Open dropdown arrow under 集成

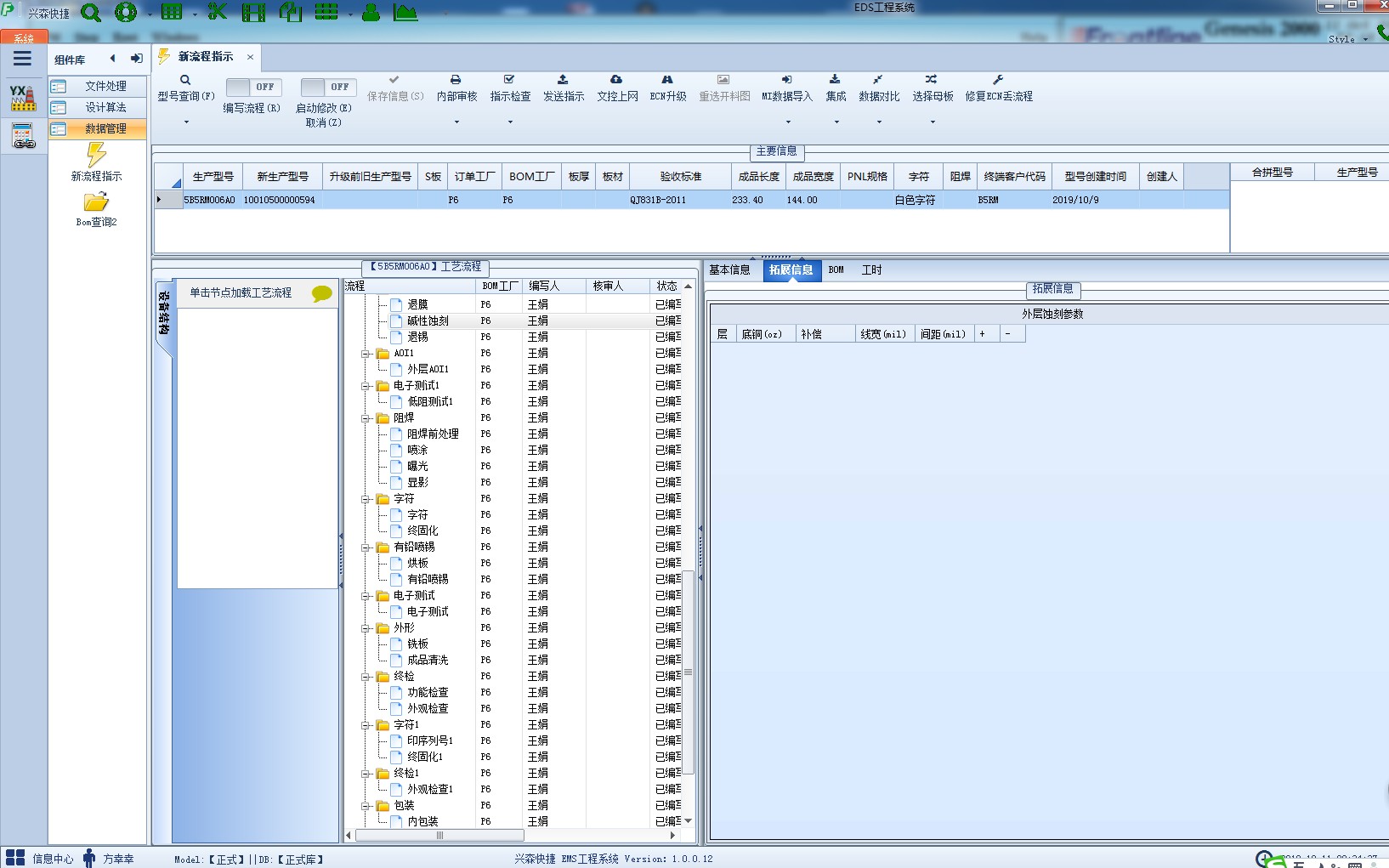(836, 122)
